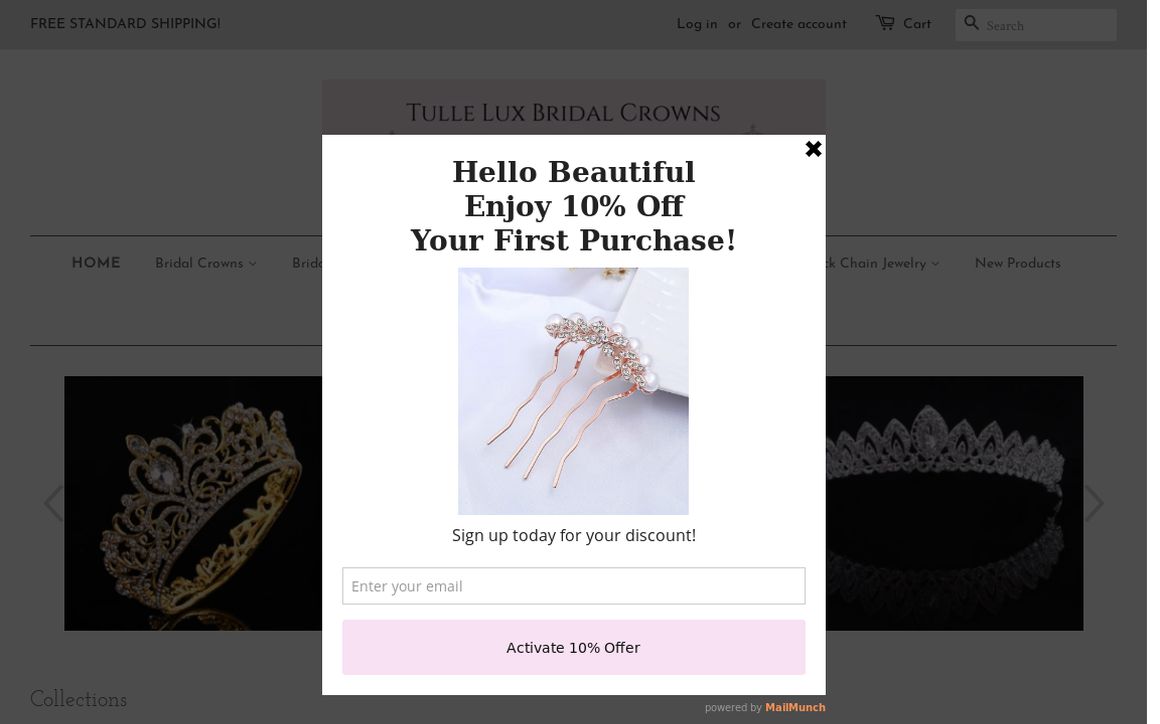1160x724 pixels.
Task: Advance to next carousel slide
Action: click(x=1095, y=503)
